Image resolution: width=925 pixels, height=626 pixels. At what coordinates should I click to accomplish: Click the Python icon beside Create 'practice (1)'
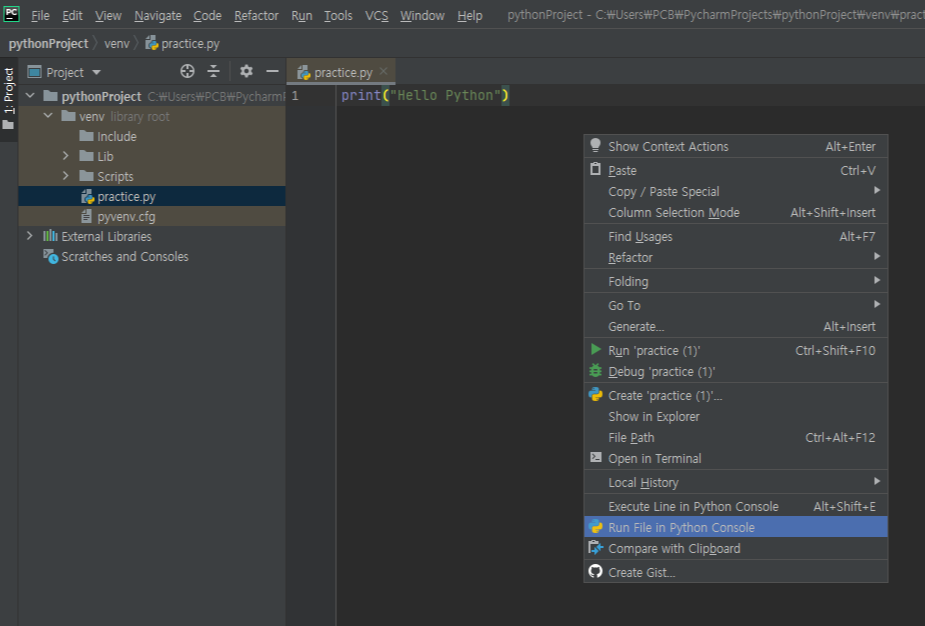[595, 394]
